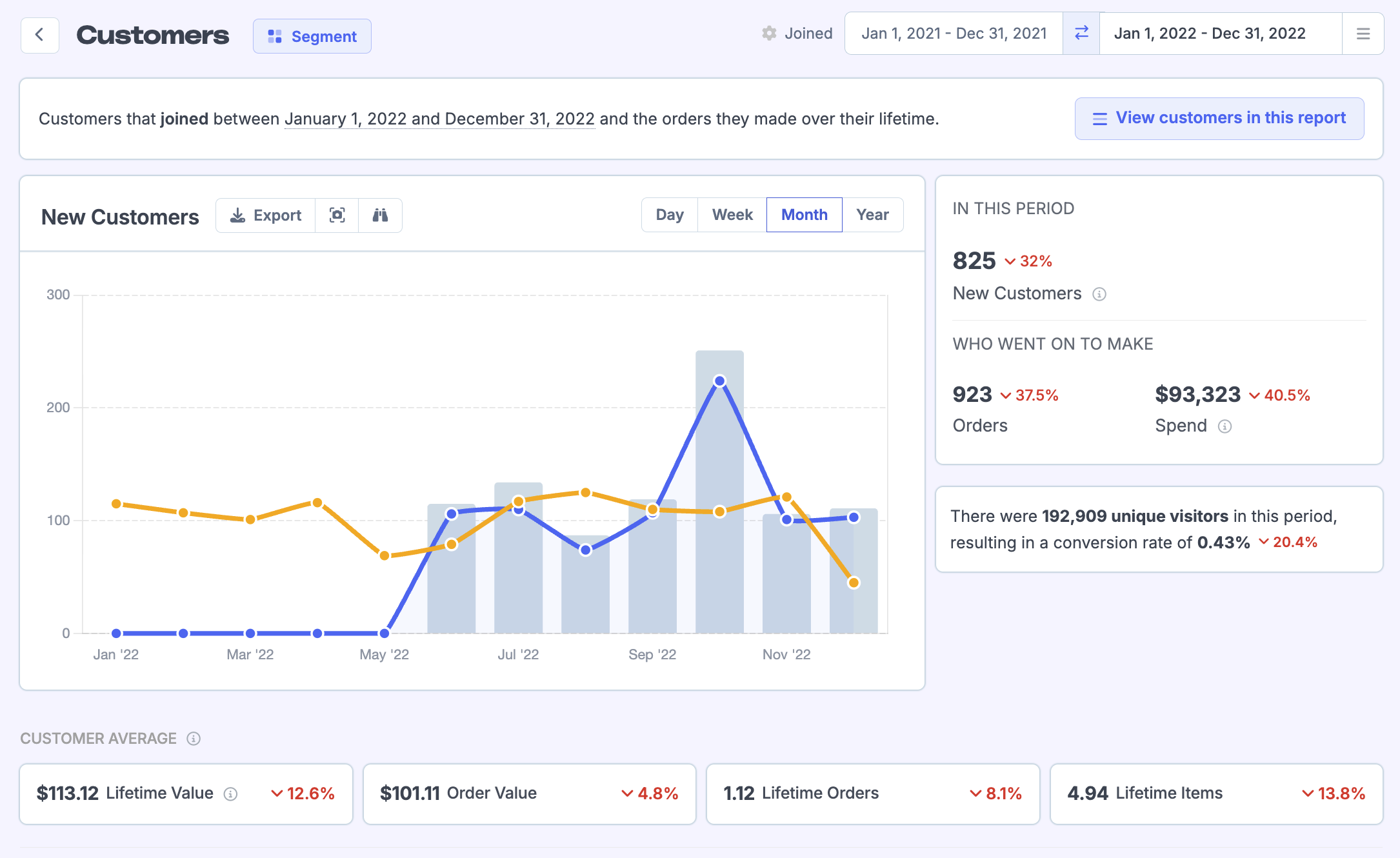Open the 2021 comparison date range picker
The height and width of the screenshot is (858, 1400).
[954, 34]
